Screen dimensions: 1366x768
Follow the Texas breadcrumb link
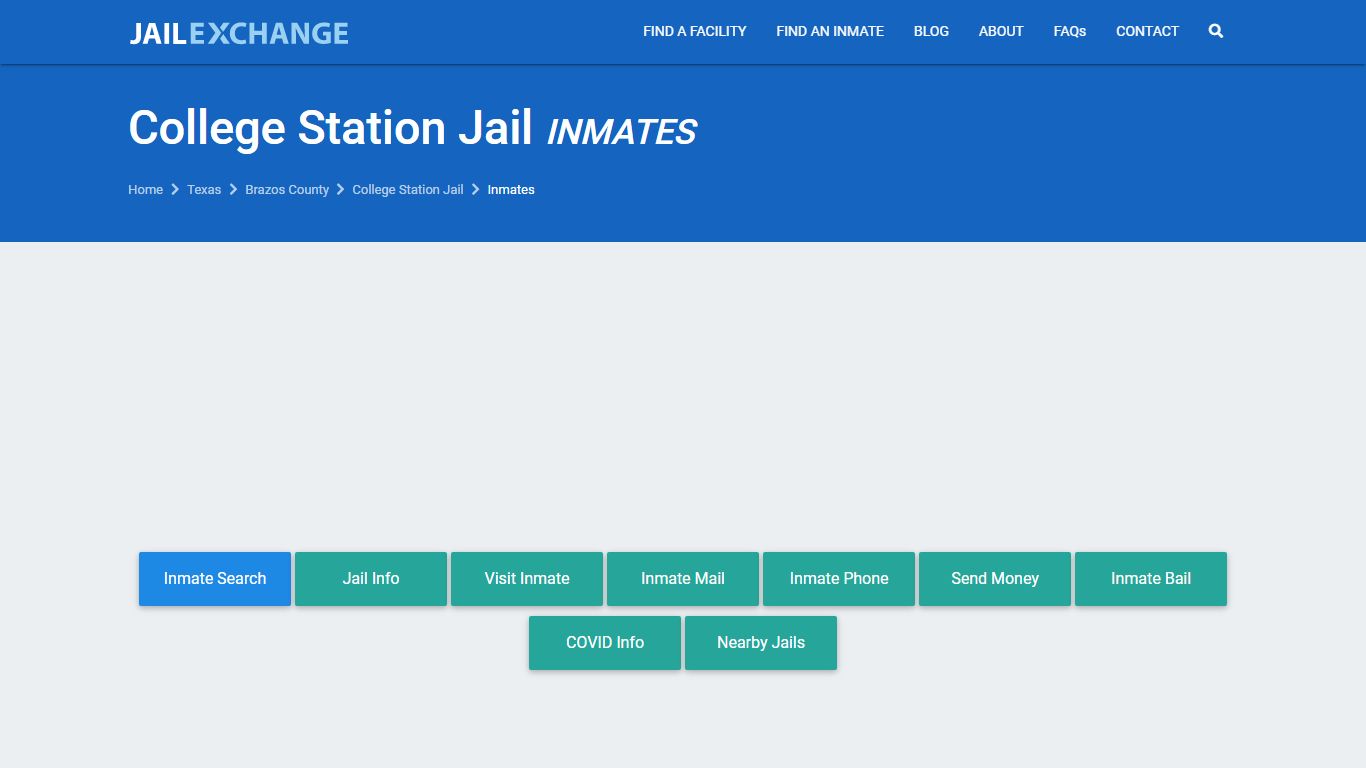click(204, 189)
